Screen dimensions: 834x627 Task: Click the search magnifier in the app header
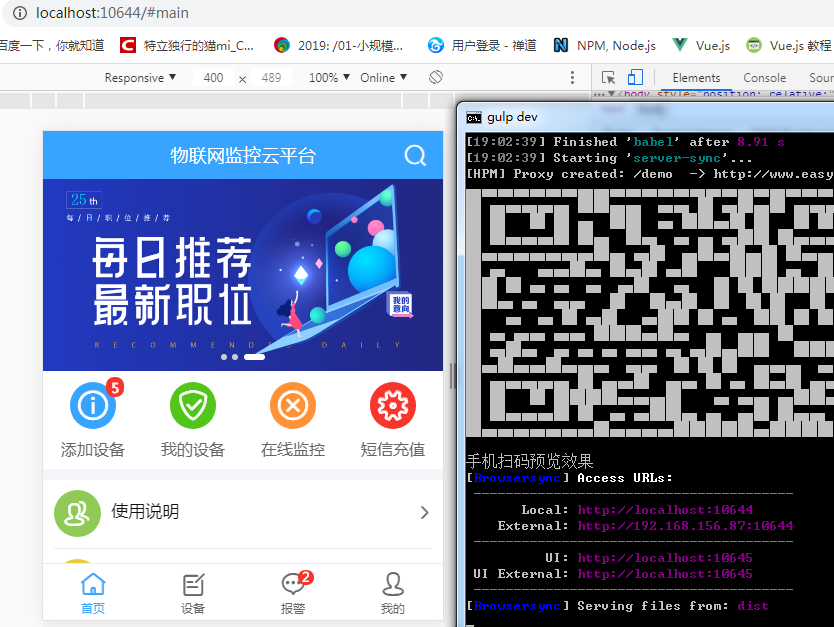(x=415, y=156)
